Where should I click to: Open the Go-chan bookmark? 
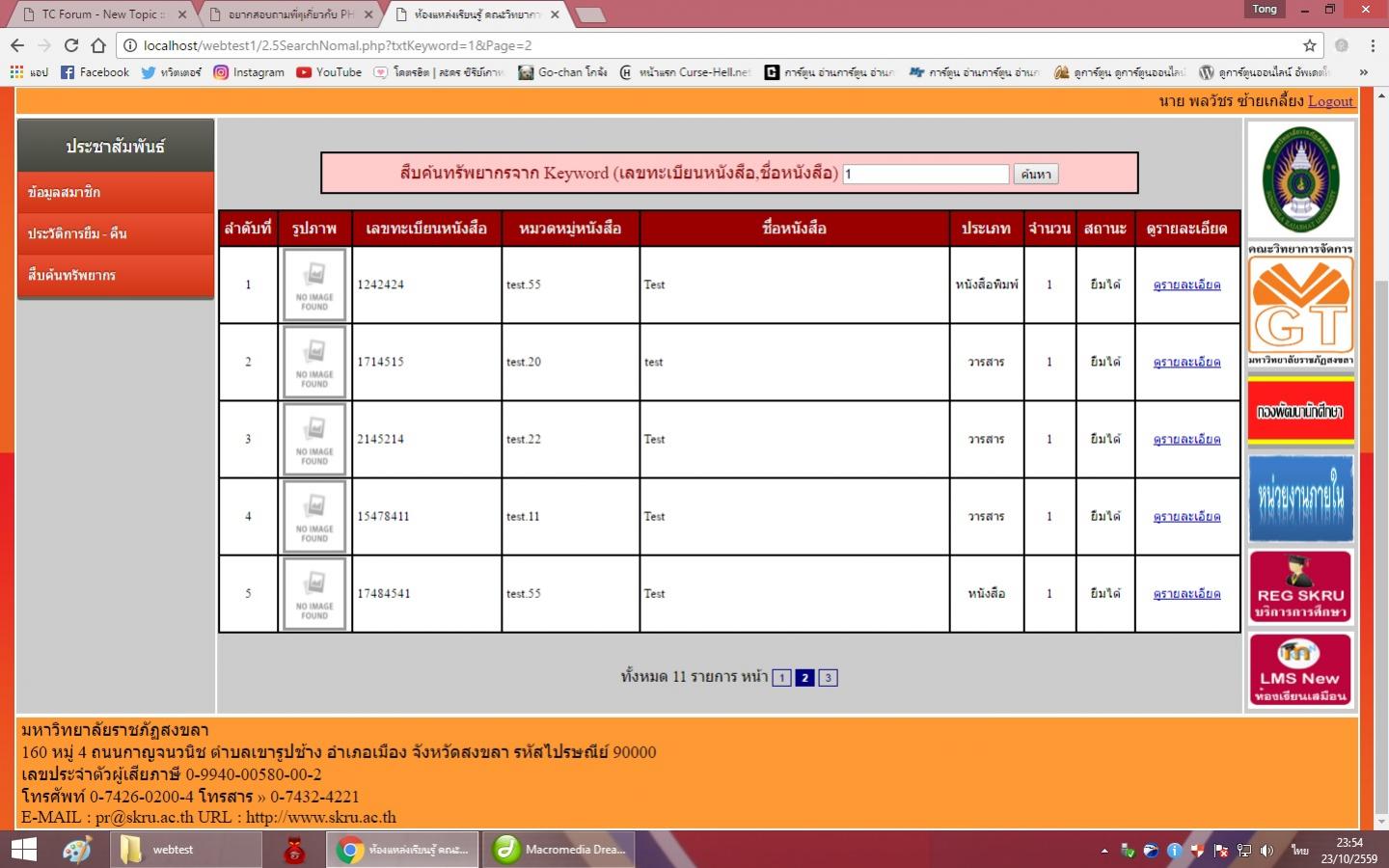562,72
